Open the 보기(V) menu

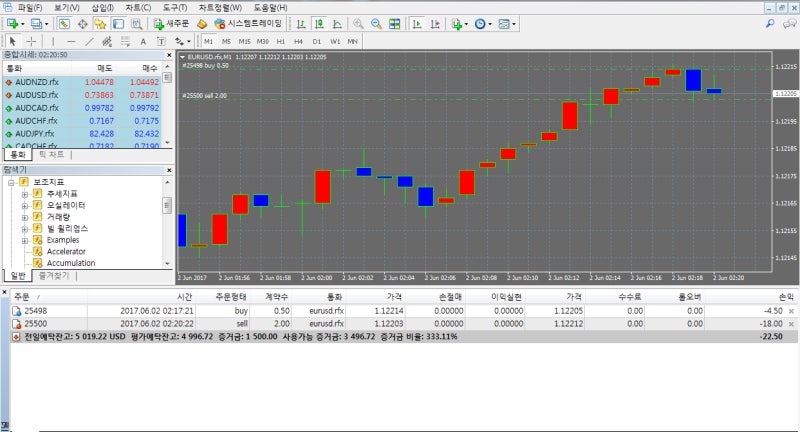click(x=67, y=8)
